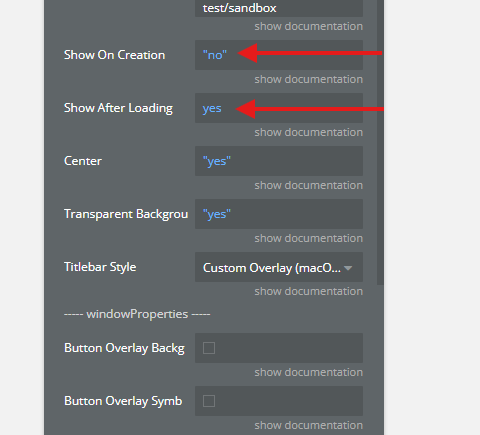
Task: Edit the Show On Creation "no" value
Action: pos(279,55)
